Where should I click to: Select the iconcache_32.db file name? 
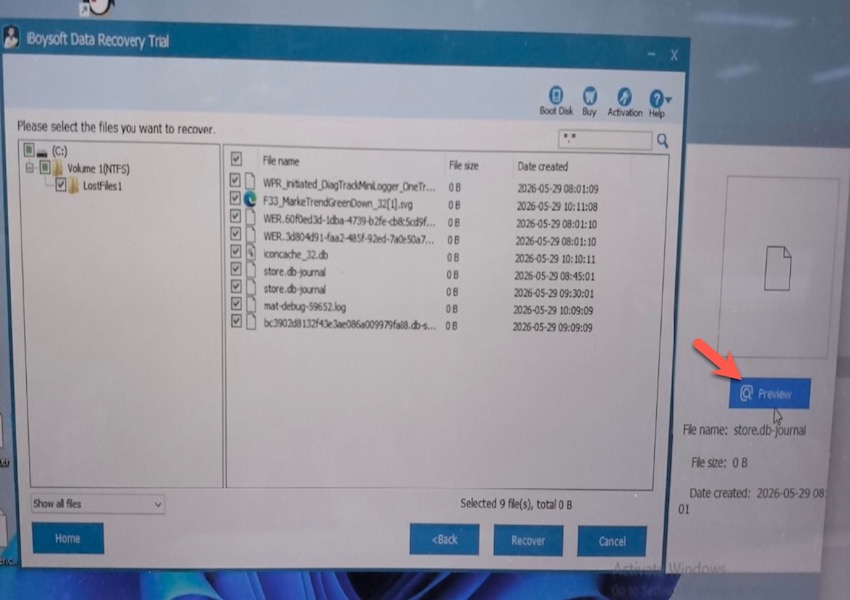[295, 255]
